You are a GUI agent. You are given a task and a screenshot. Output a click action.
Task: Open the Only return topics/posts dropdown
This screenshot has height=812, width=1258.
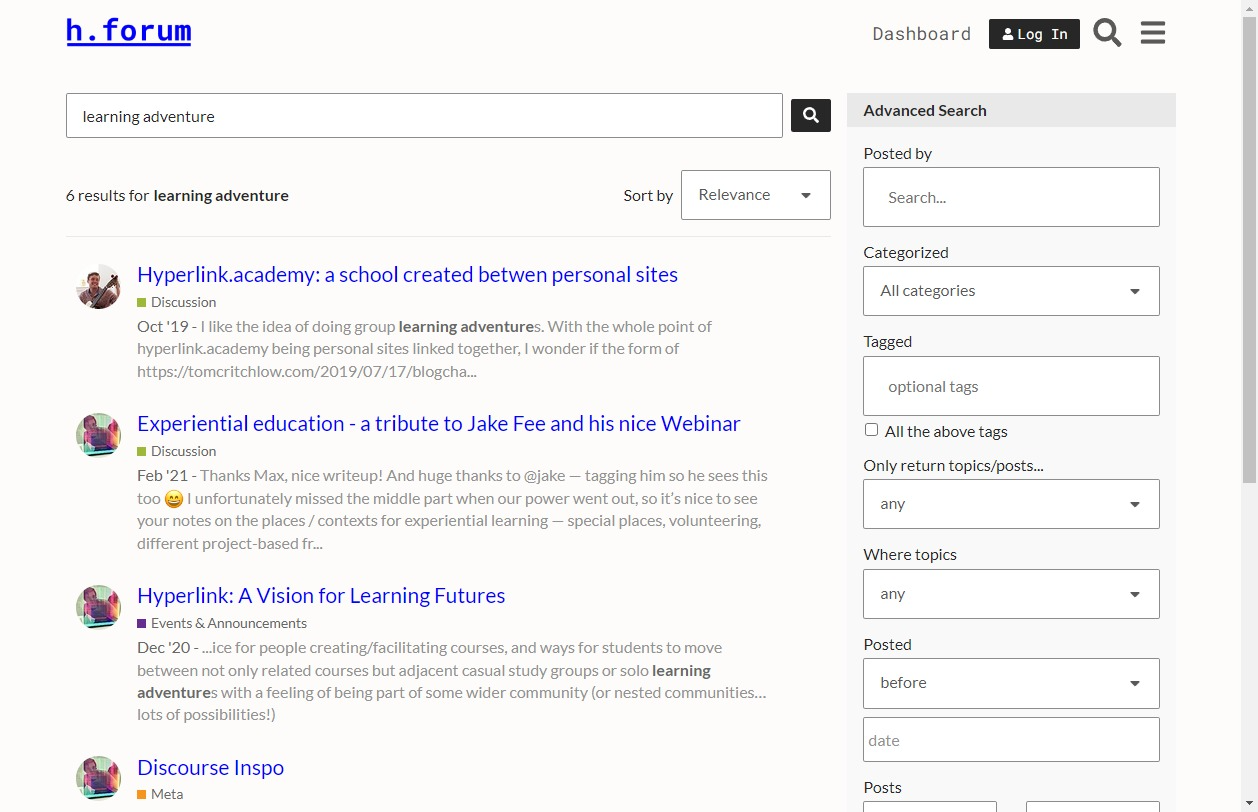pos(1011,504)
